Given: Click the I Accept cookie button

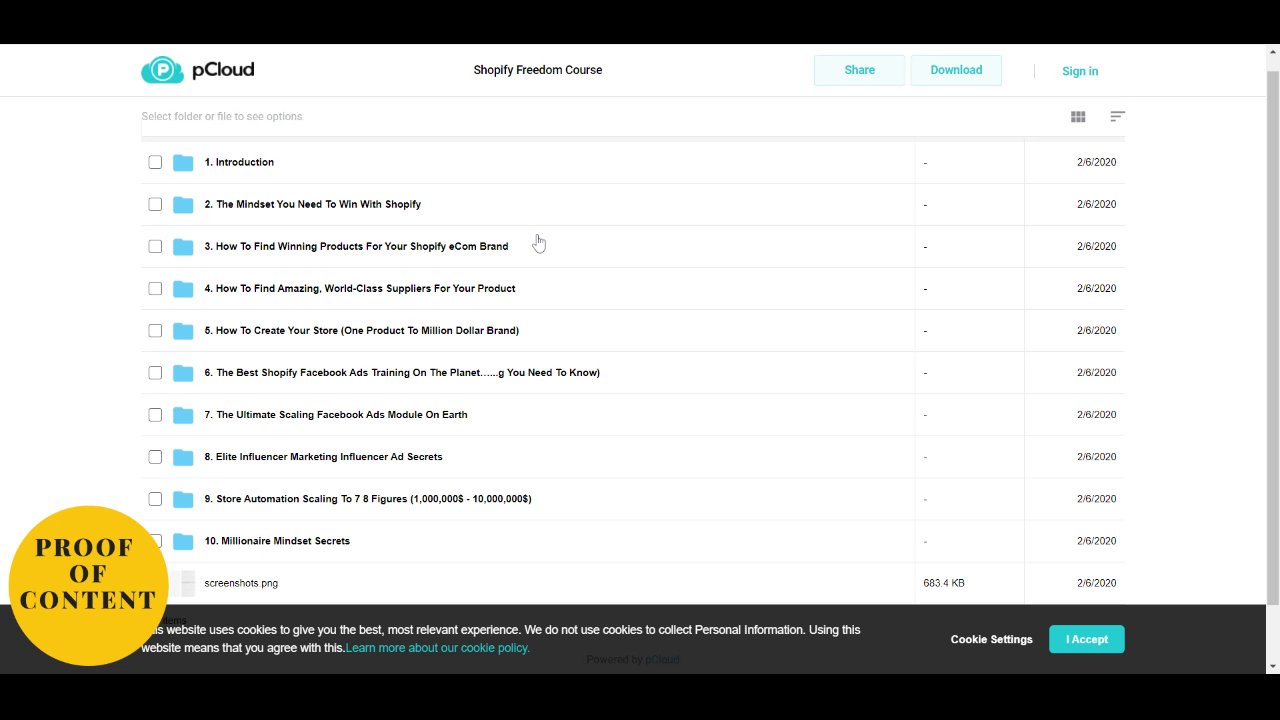Looking at the screenshot, I should 1087,639.
